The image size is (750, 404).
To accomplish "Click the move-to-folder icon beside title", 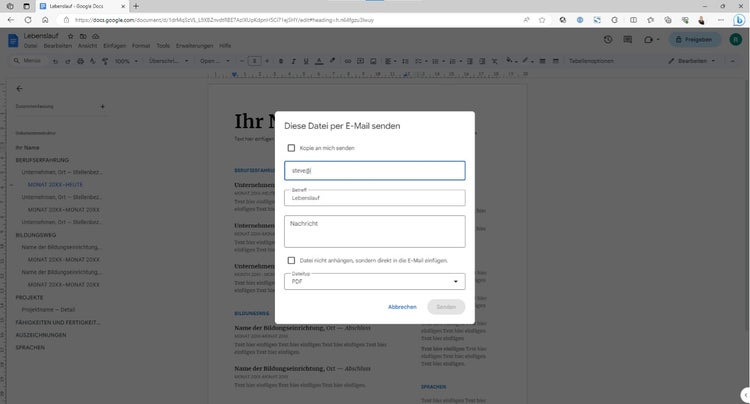I will pyautogui.click(x=83, y=36).
